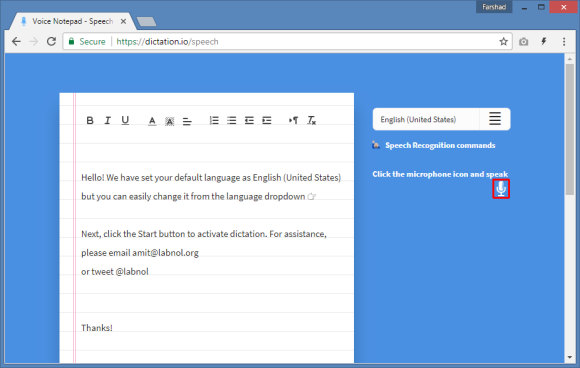Viewport: 580px width, 368px height.
Task: Start dictation with the microphone icon
Action: coord(501,189)
